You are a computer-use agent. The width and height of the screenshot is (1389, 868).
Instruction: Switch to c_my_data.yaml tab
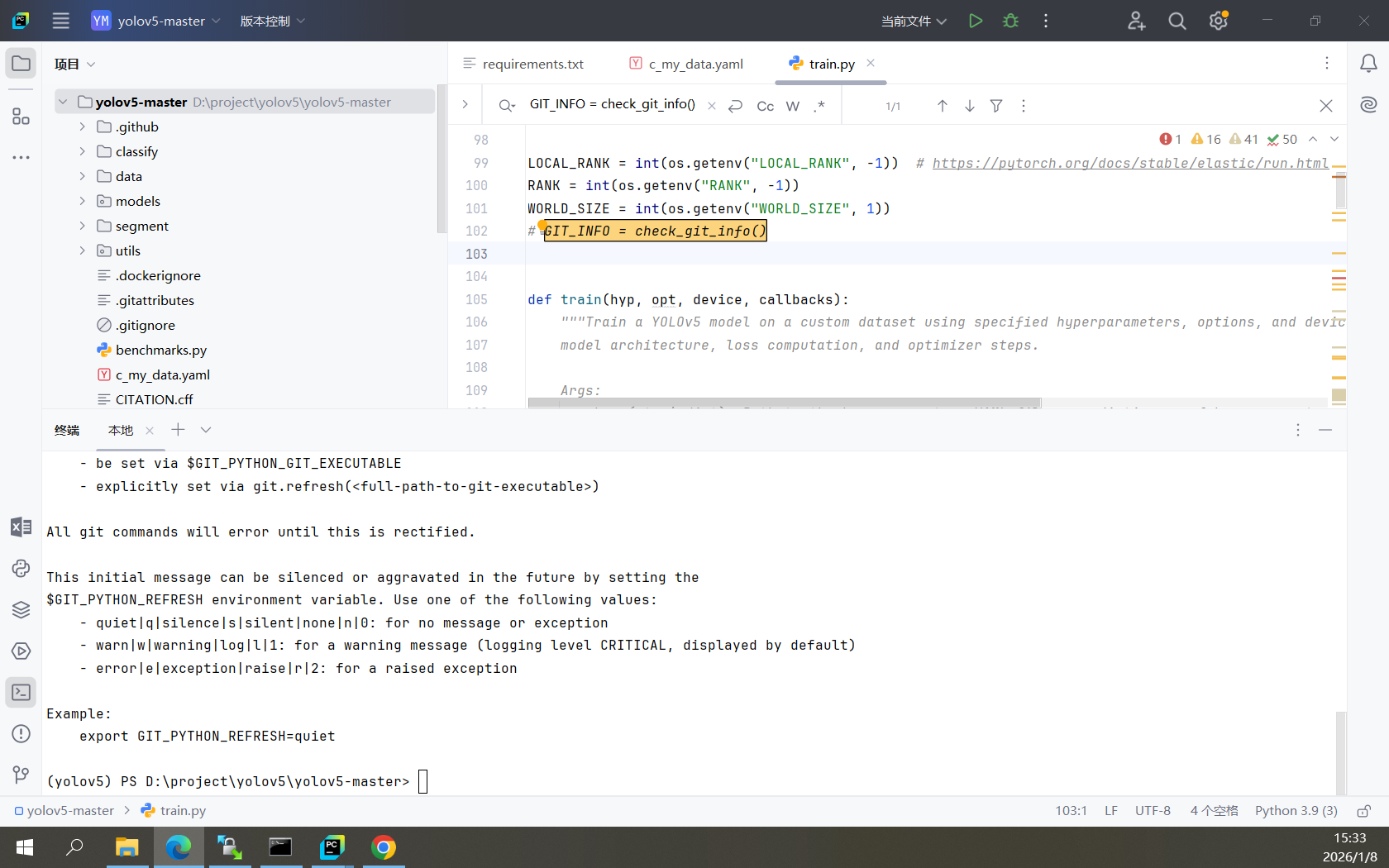[x=686, y=64]
